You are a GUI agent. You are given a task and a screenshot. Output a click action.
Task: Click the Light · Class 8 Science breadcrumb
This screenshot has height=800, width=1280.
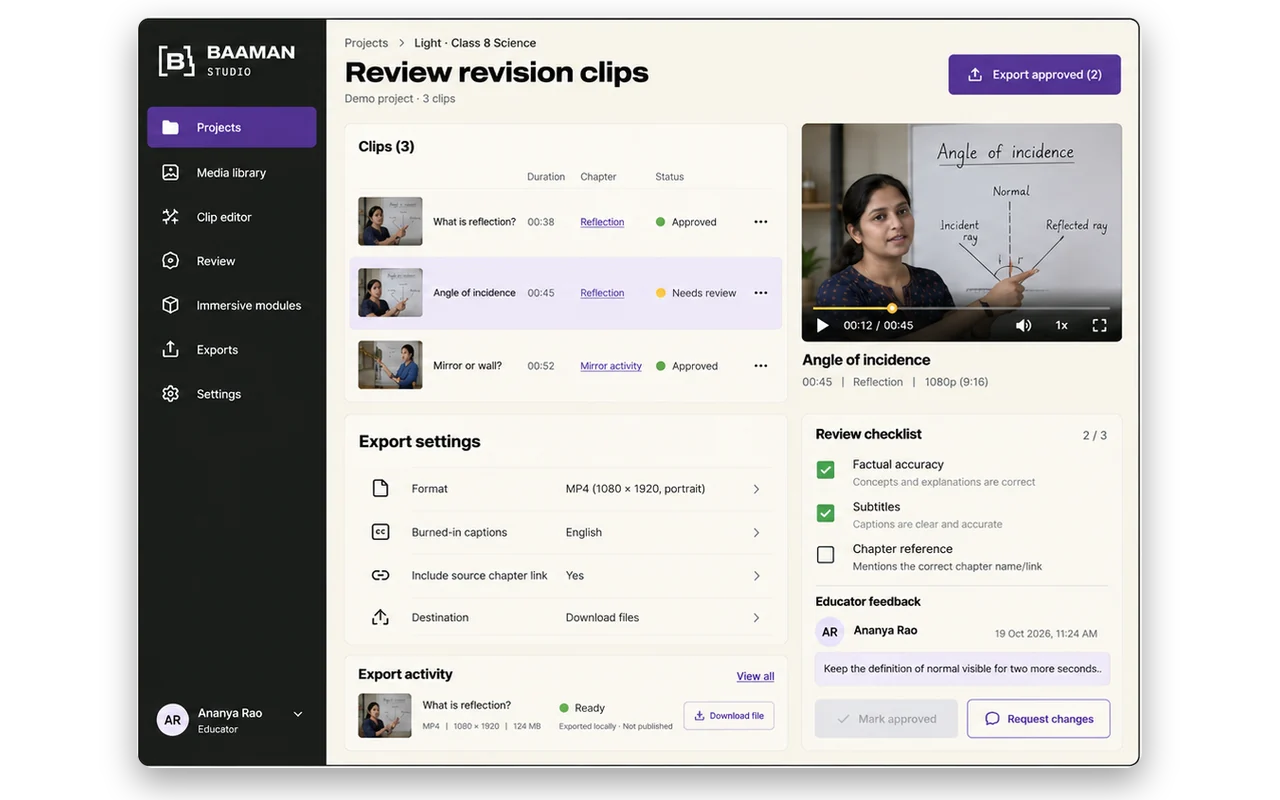pyautogui.click(x=475, y=43)
